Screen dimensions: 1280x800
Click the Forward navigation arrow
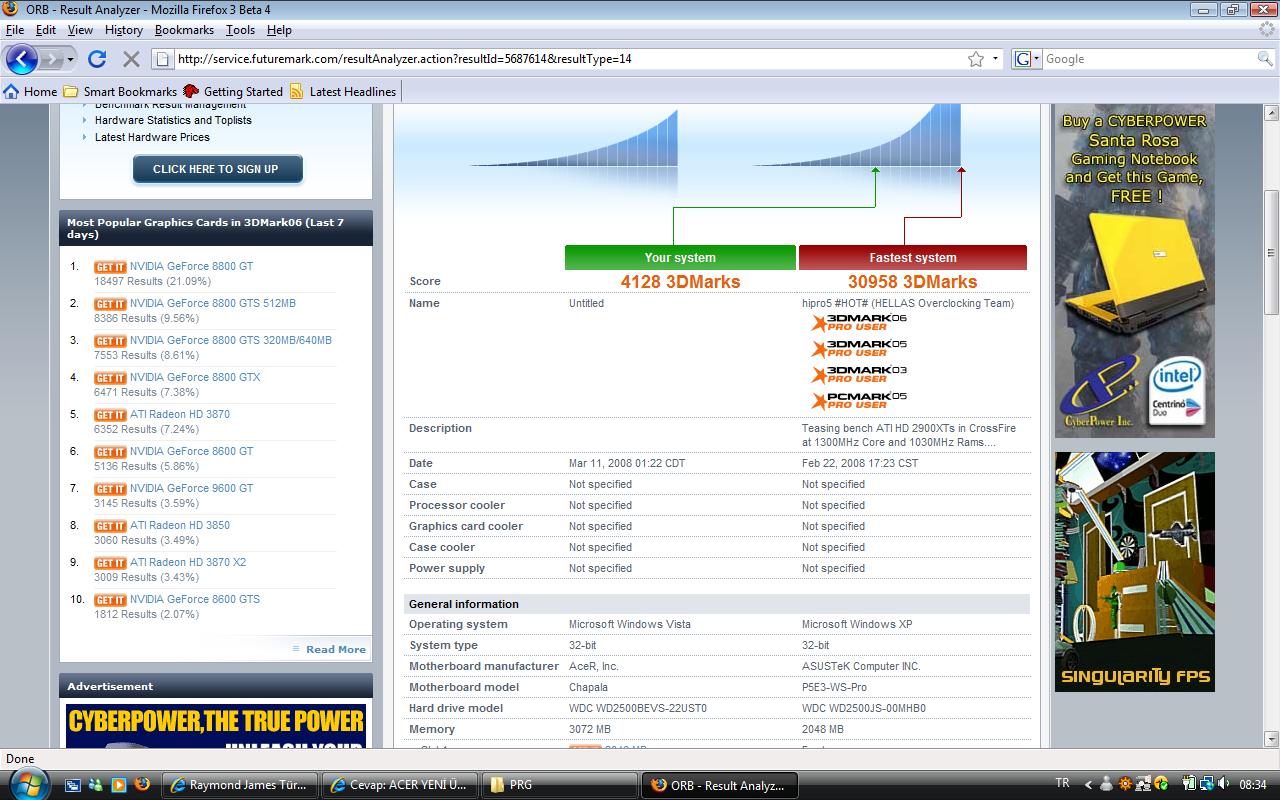coord(51,59)
